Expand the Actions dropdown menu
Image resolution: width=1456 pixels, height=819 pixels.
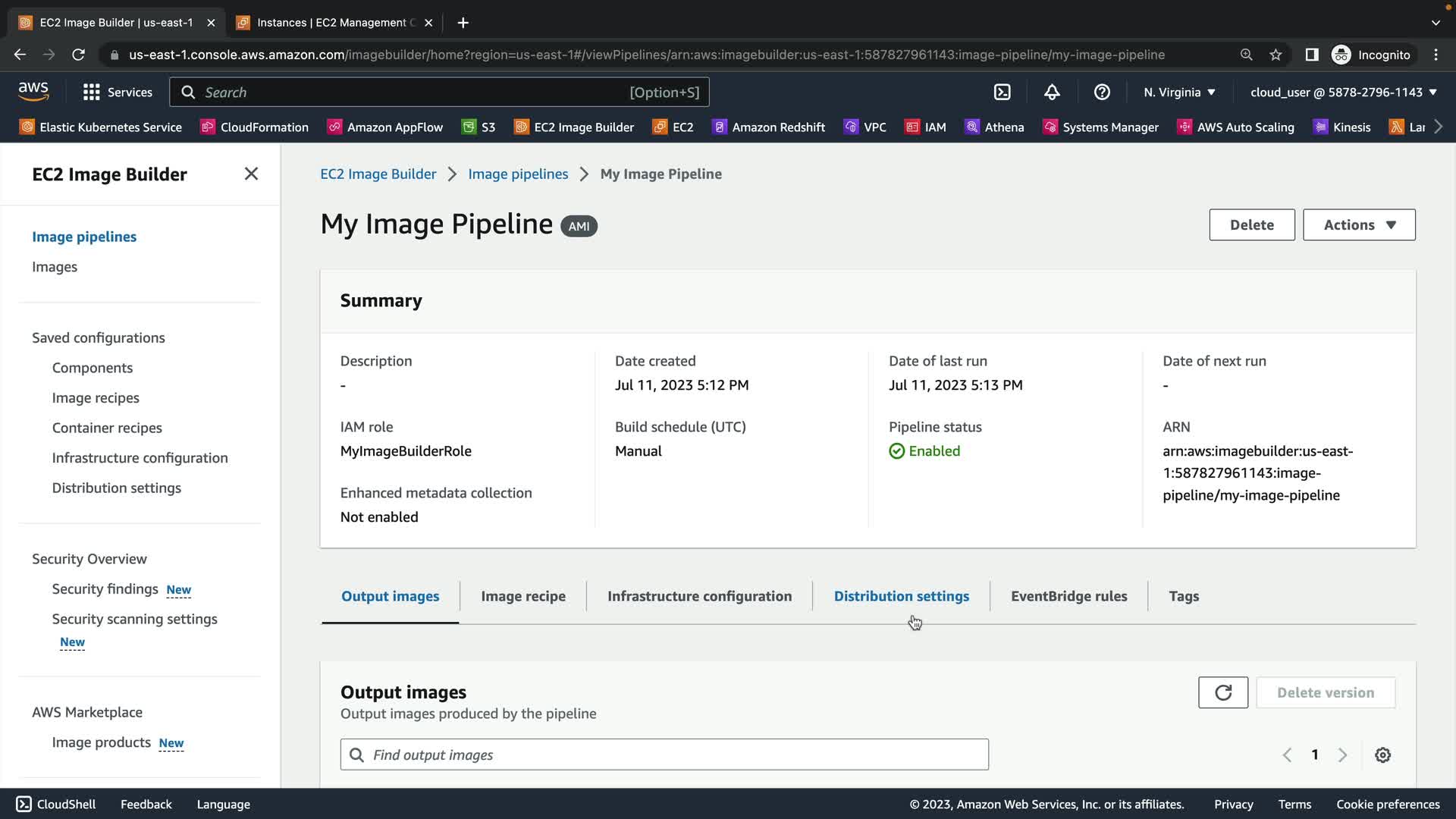click(x=1358, y=224)
